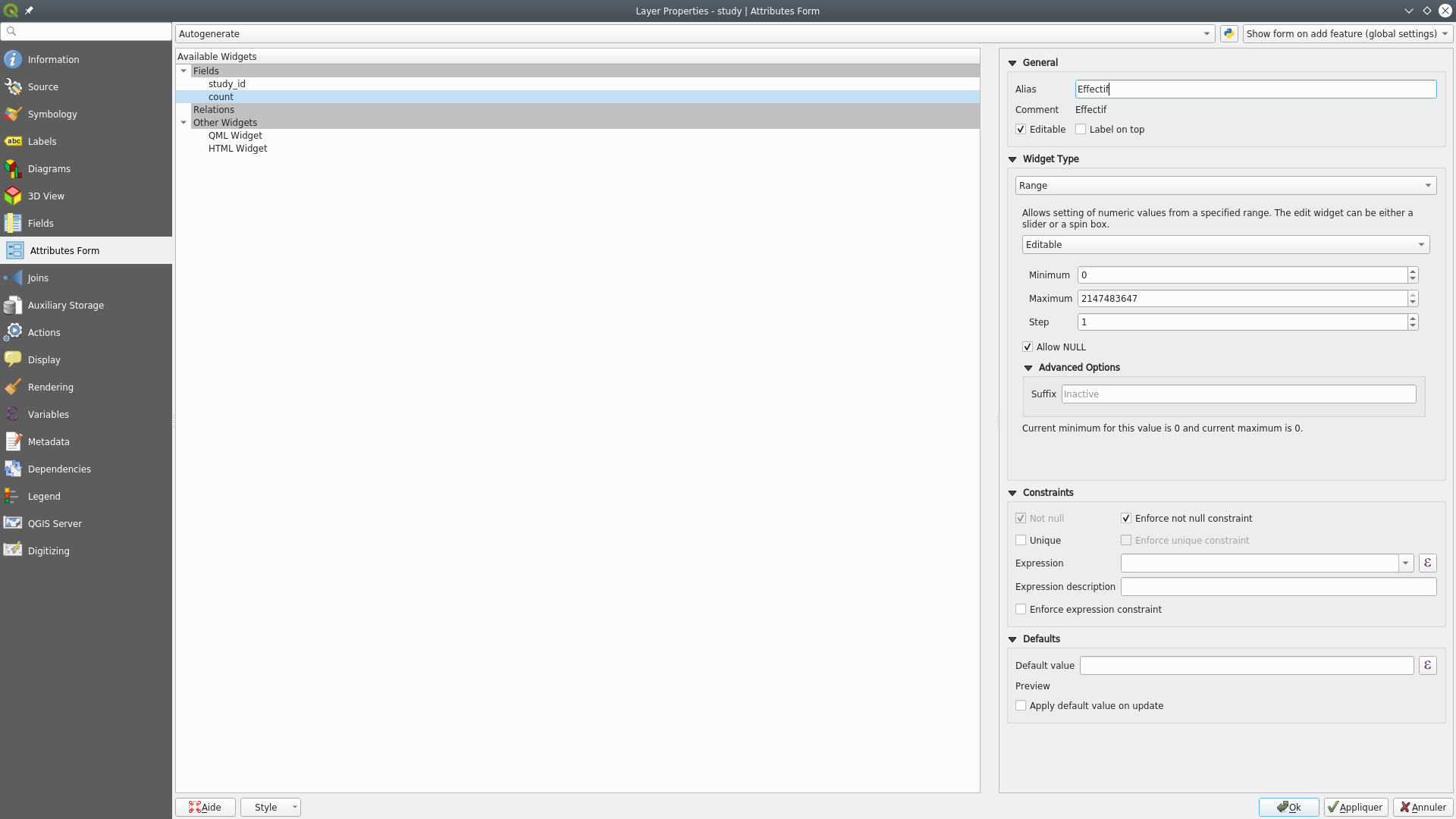This screenshot has height=819, width=1456.
Task: Enable Apply default value on update
Action: point(1021,706)
